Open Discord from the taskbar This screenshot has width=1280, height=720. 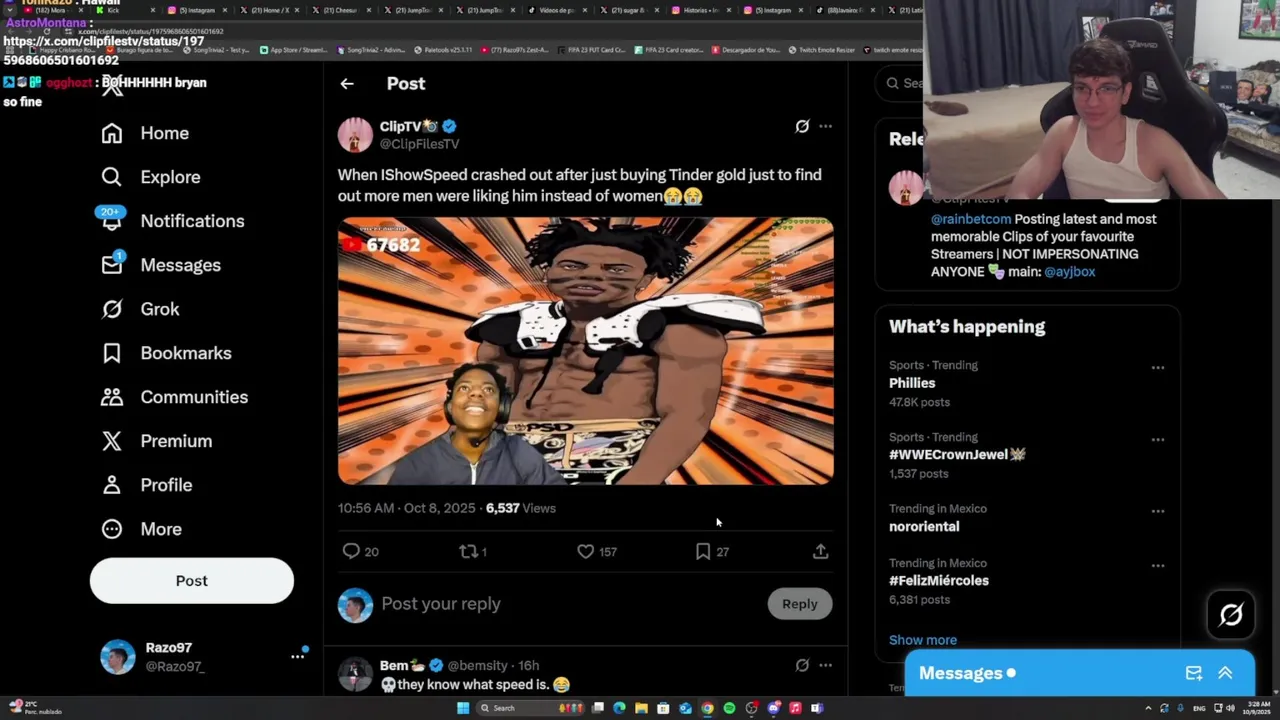coord(773,708)
